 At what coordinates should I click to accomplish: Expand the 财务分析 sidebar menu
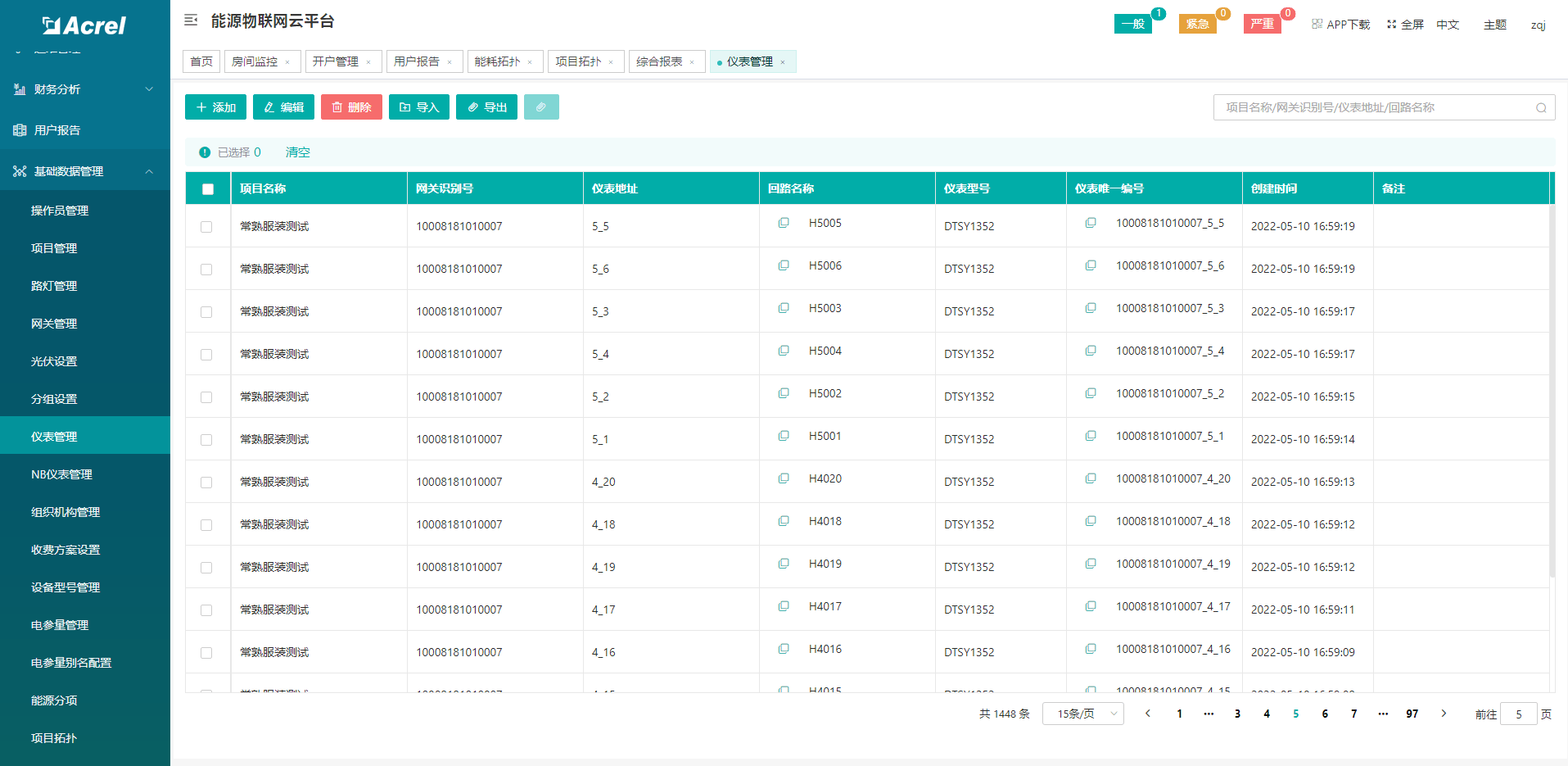click(85, 89)
